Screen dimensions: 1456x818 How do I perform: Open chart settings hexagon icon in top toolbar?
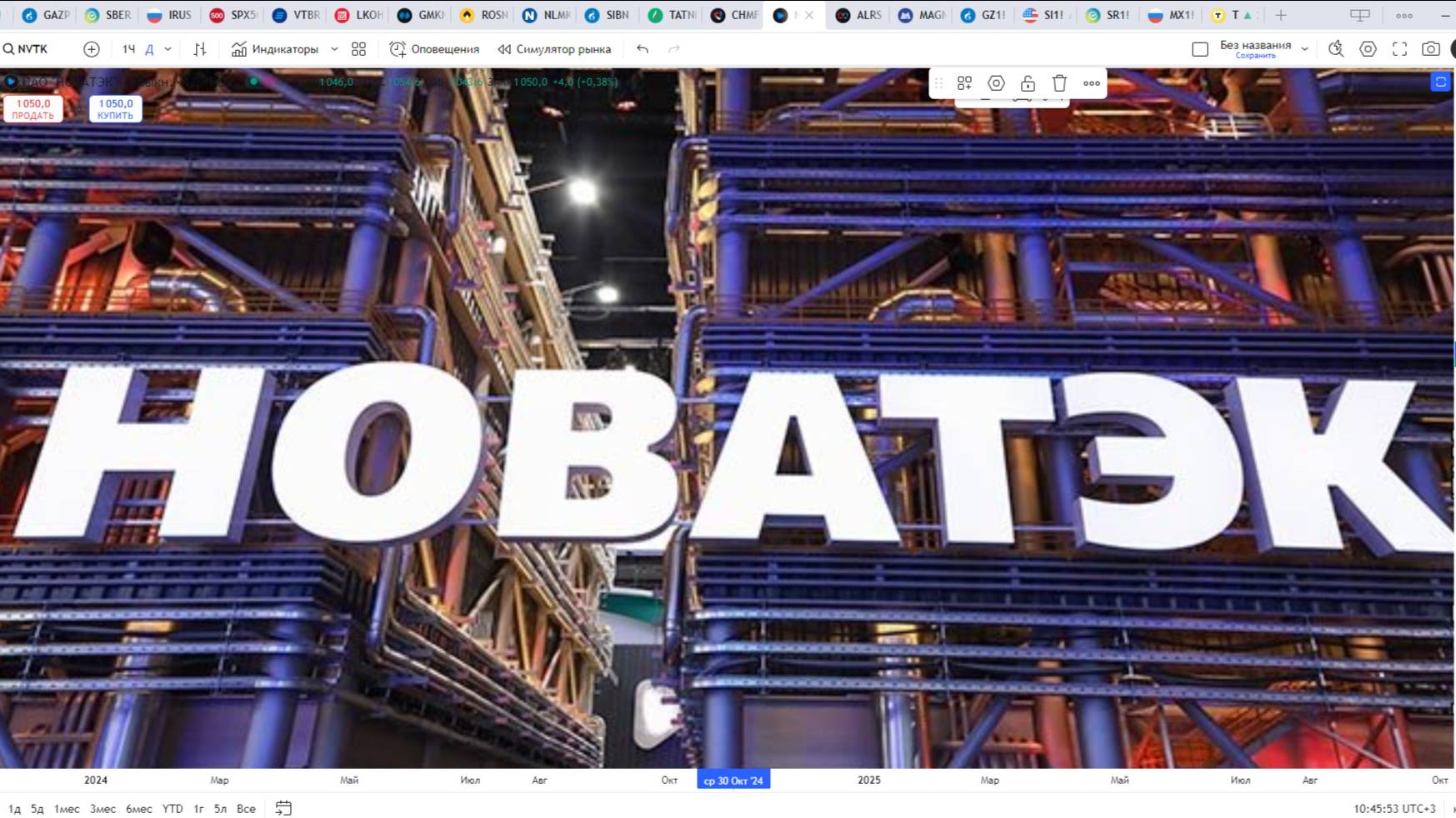(1368, 49)
